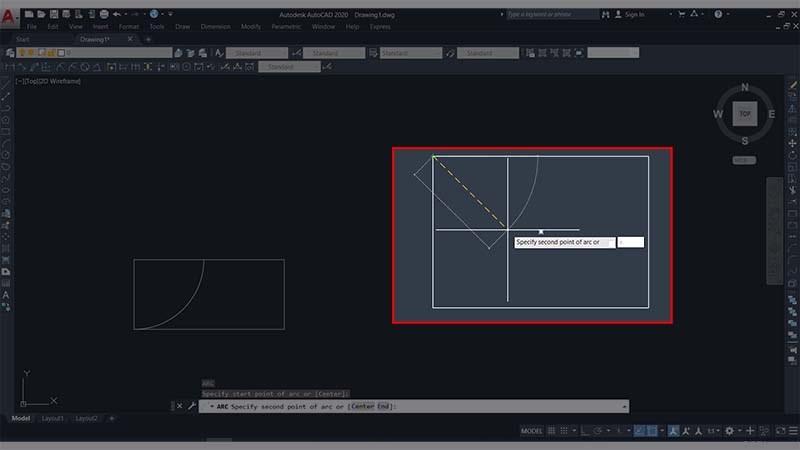Open the Text Style Standard dropdown
The height and width of the screenshot is (450, 800).
click(x=257, y=53)
